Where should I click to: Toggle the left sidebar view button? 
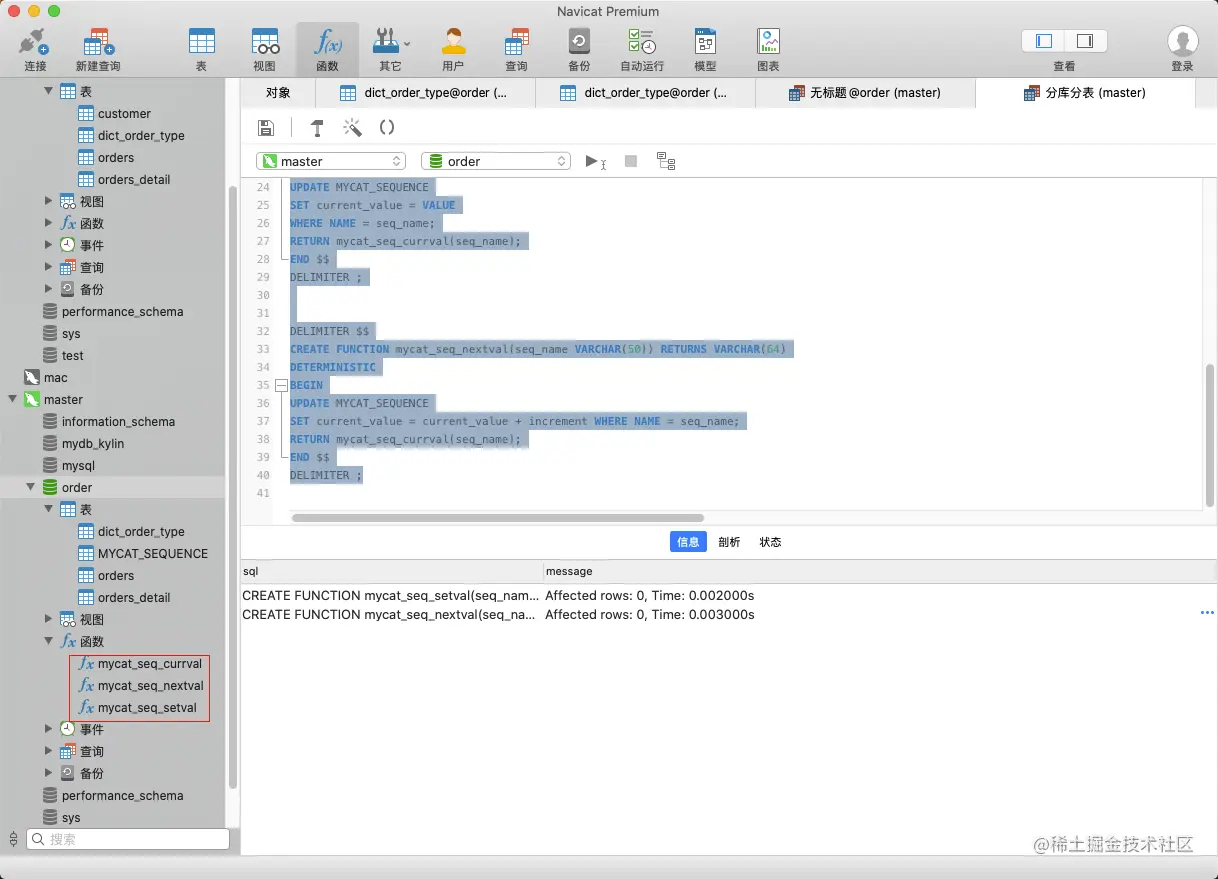1044,41
